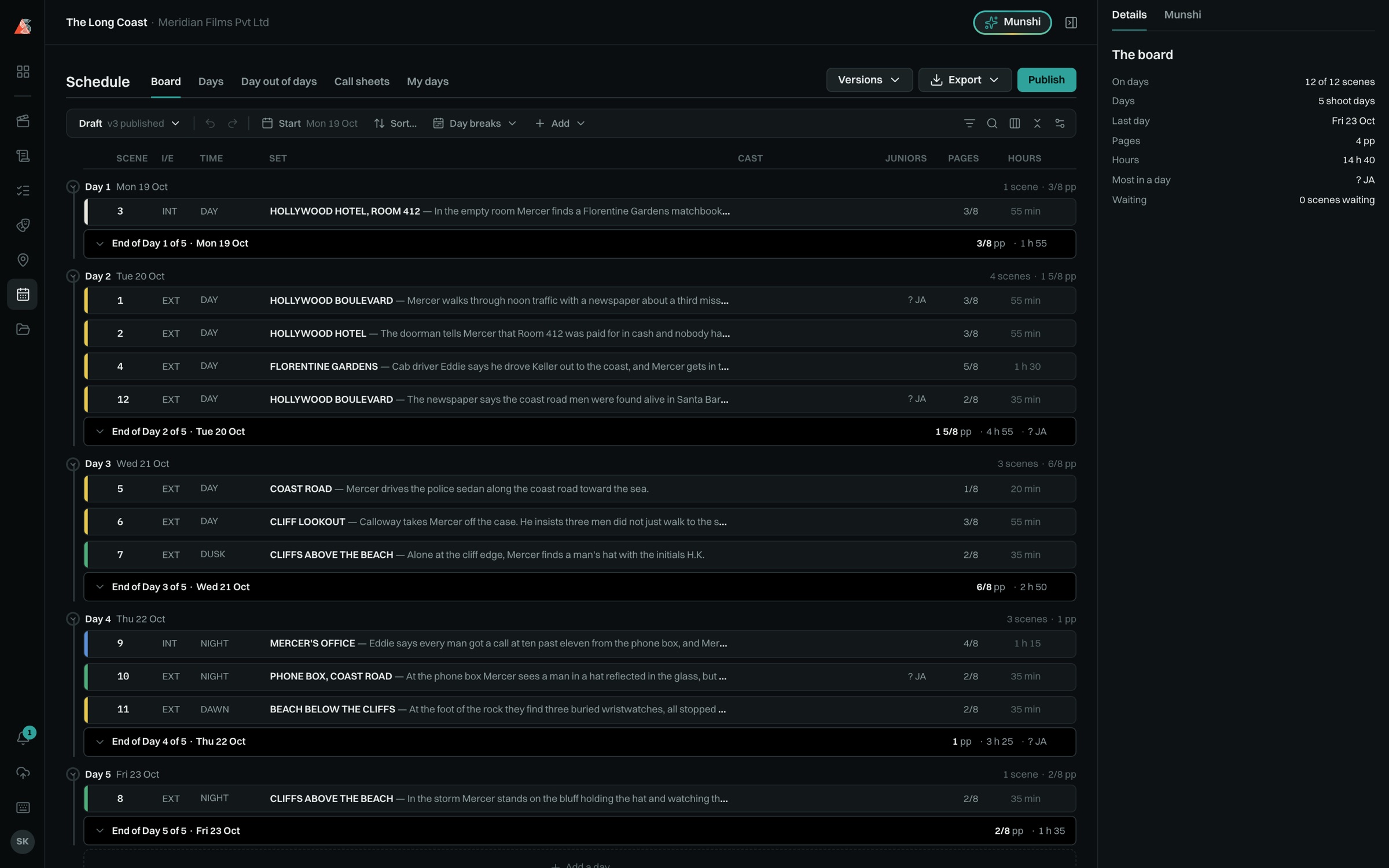This screenshot has width=1389, height=868.
Task: Click the blue strip on scene 9 row
Action: [86, 644]
